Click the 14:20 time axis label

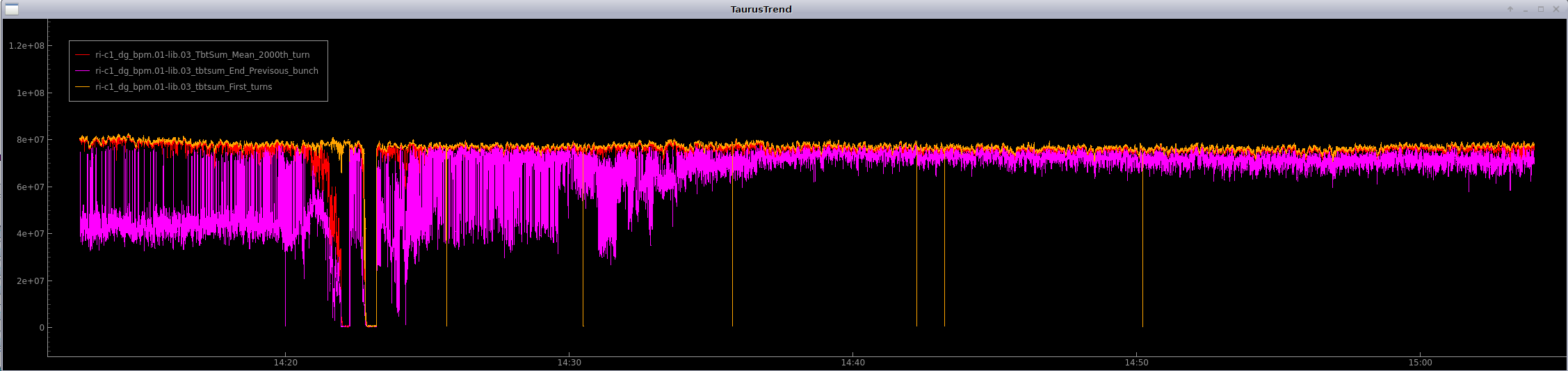click(x=285, y=363)
